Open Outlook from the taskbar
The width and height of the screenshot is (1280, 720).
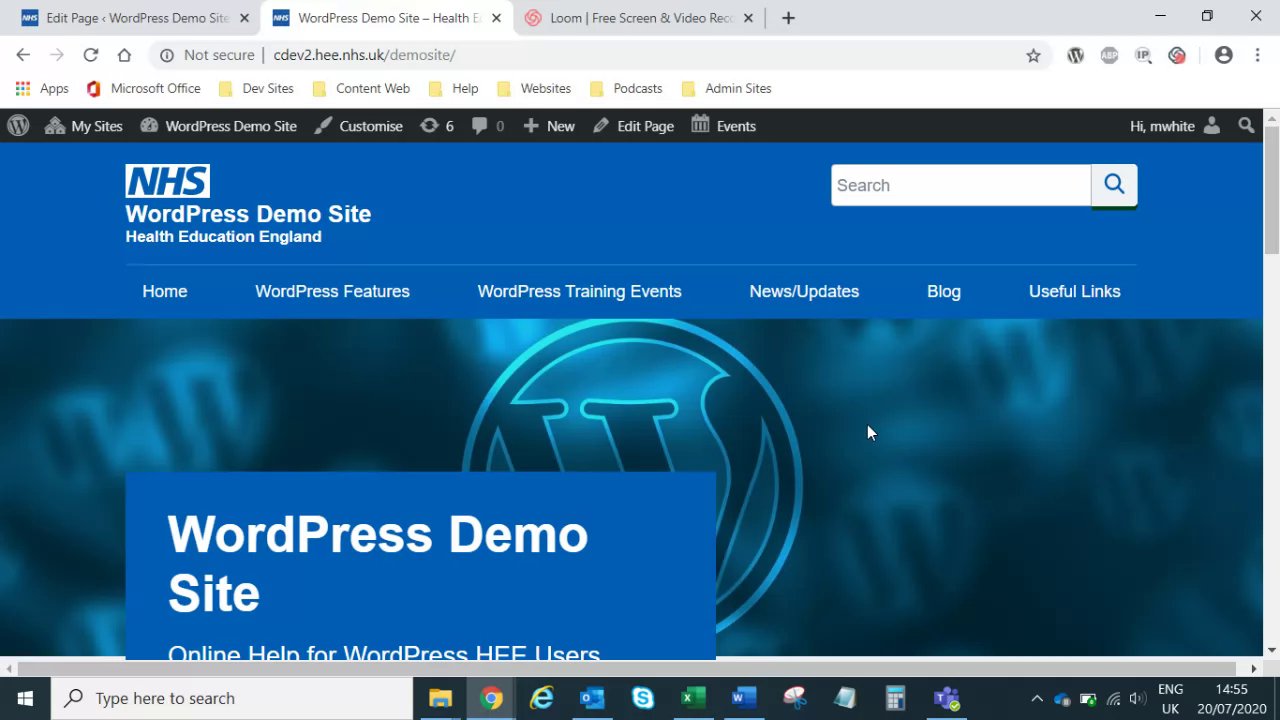click(592, 698)
